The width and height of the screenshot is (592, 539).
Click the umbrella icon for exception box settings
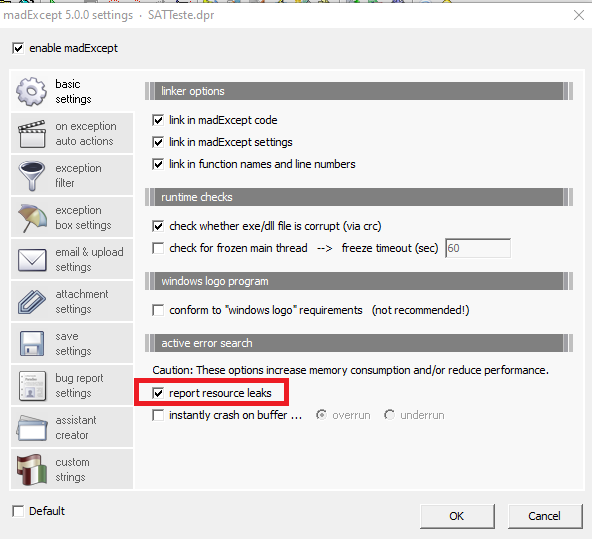32,218
